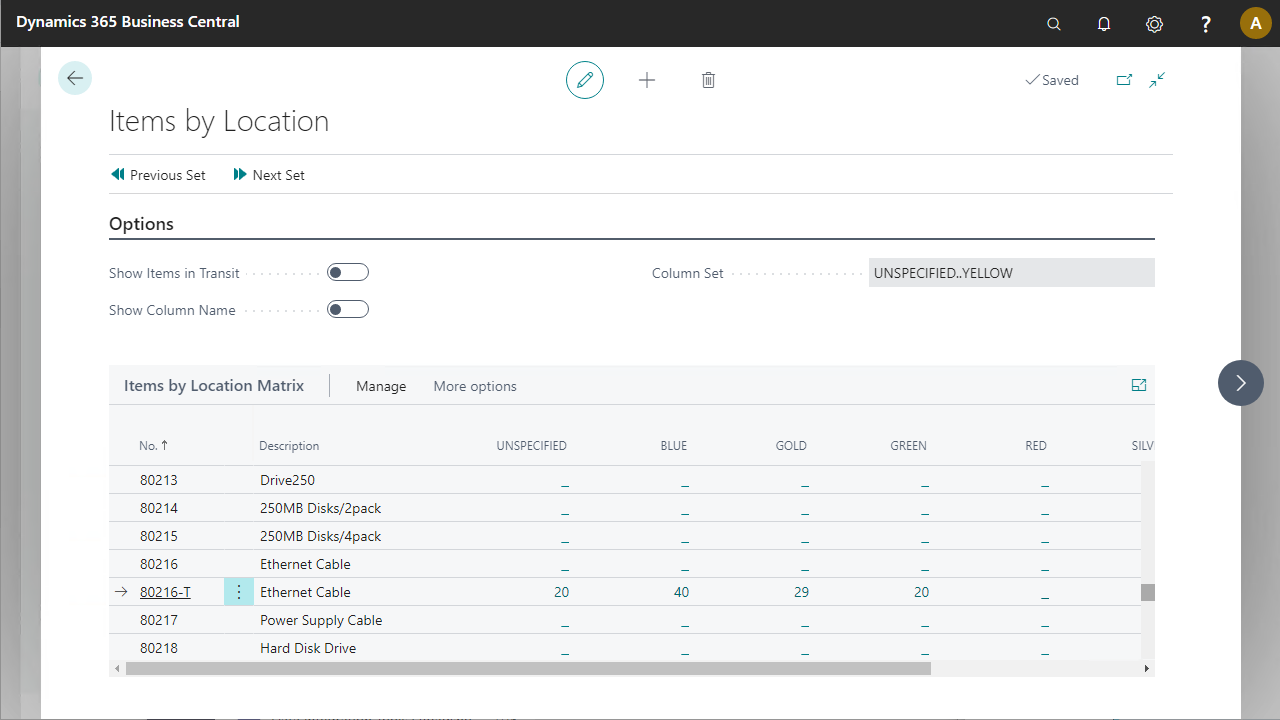Click horizontal scrollbar left arrow
Image resolution: width=1280 pixels, height=720 pixels.
coord(117,668)
